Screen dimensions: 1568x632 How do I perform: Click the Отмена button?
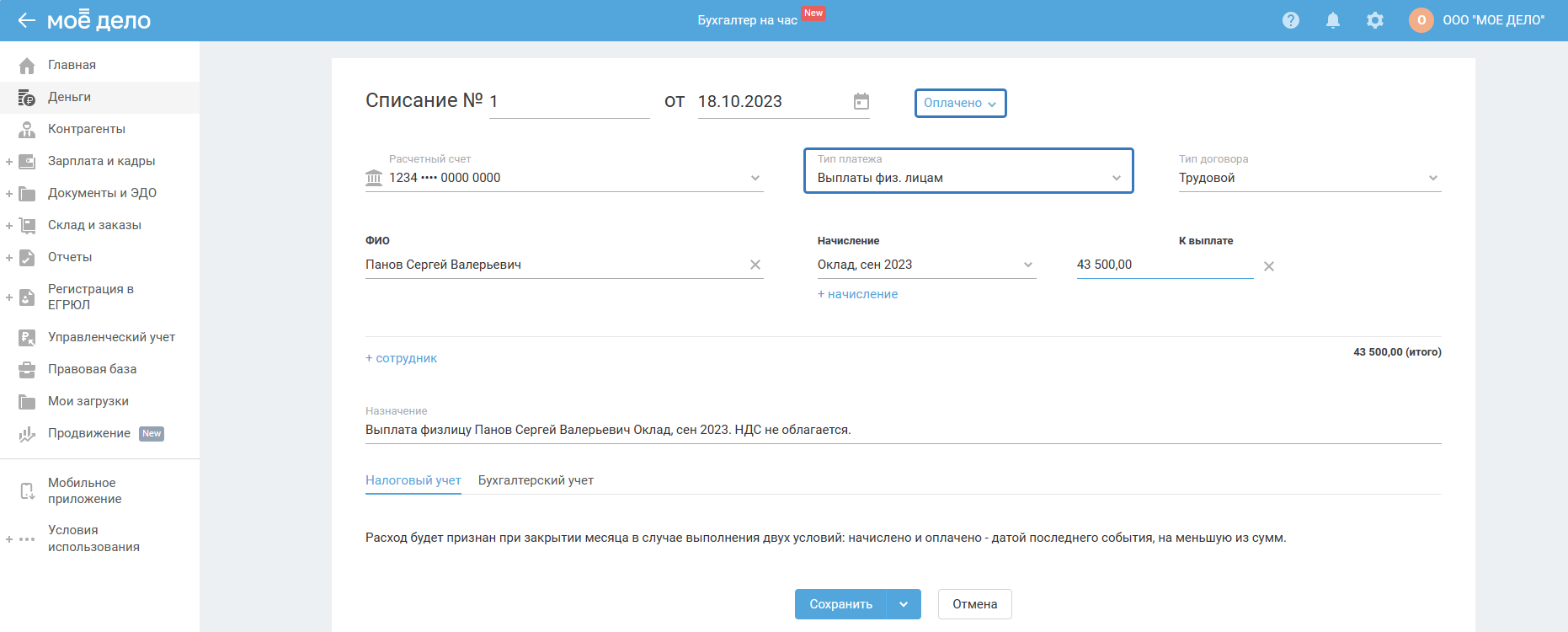coord(975,604)
